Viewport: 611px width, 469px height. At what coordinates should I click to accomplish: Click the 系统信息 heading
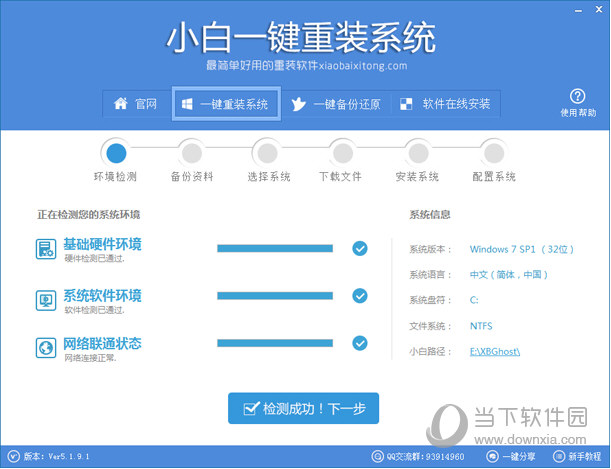pyautogui.click(x=430, y=215)
